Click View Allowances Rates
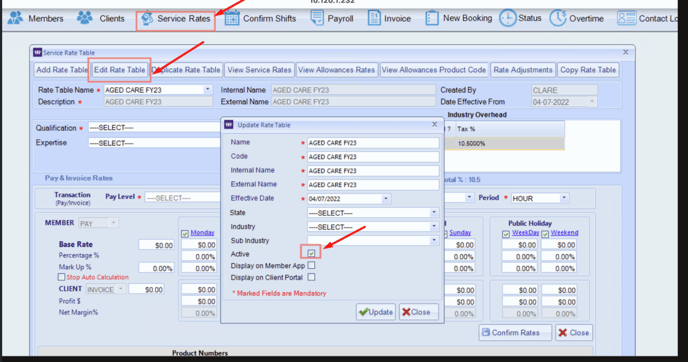The height and width of the screenshot is (362, 688). tap(336, 70)
